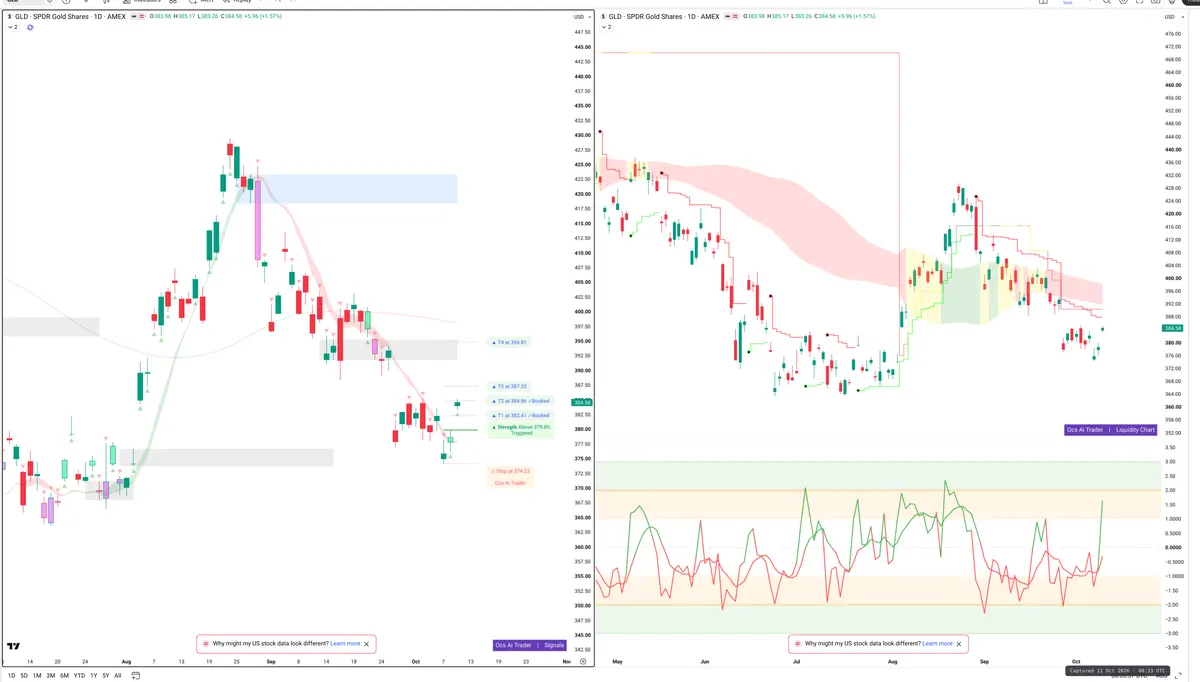Click the purple indicator icon under left chart title
Viewport: 1200px width, 682px height.
[30, 27]
